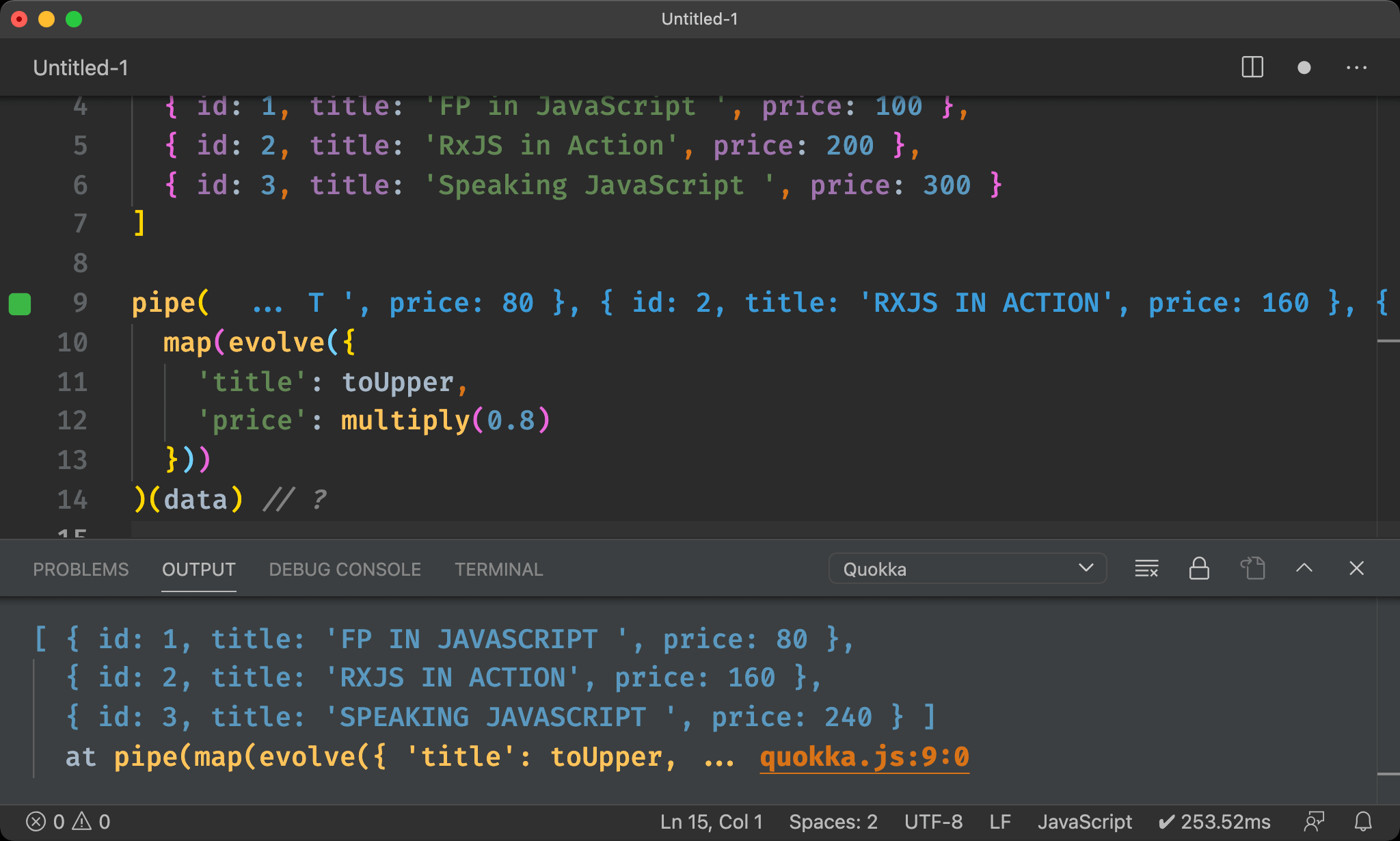Screen dimensions: 1400x841
Task: Click 'map(evolve({' on line 10
Action: point(260,342)
